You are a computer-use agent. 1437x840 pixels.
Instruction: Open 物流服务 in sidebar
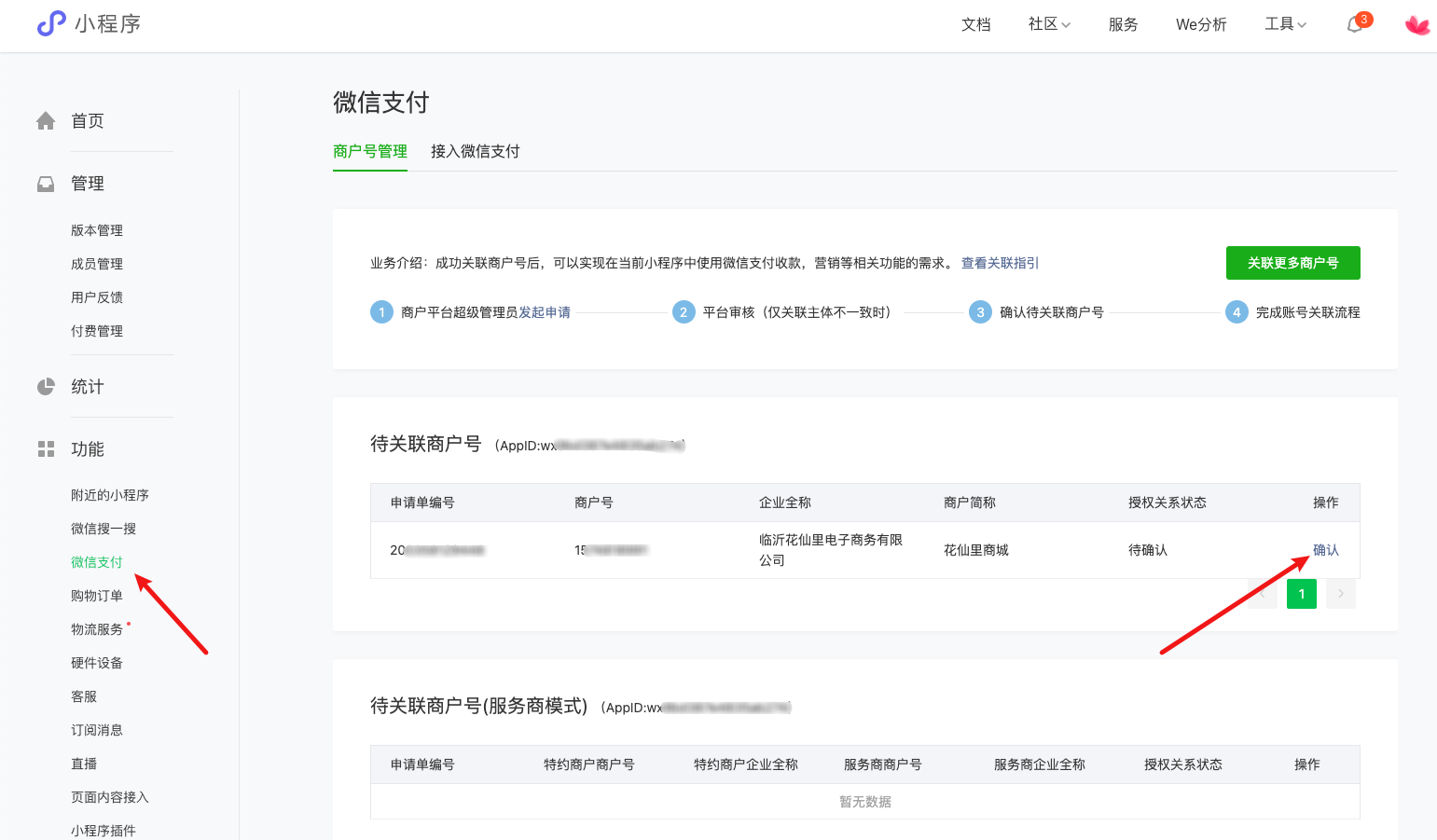(97, 629)
